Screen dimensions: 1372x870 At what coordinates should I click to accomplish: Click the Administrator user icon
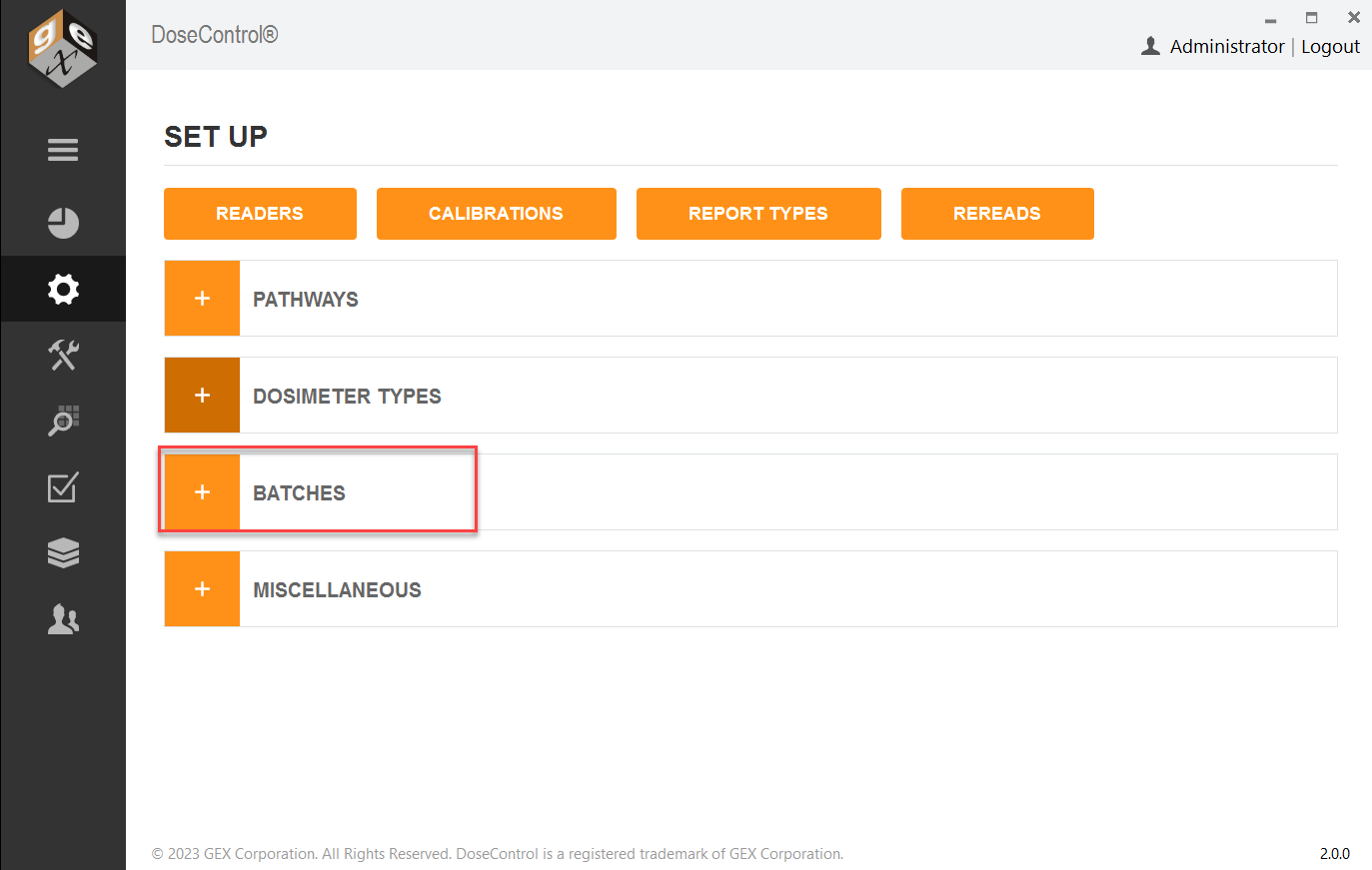1151,46
